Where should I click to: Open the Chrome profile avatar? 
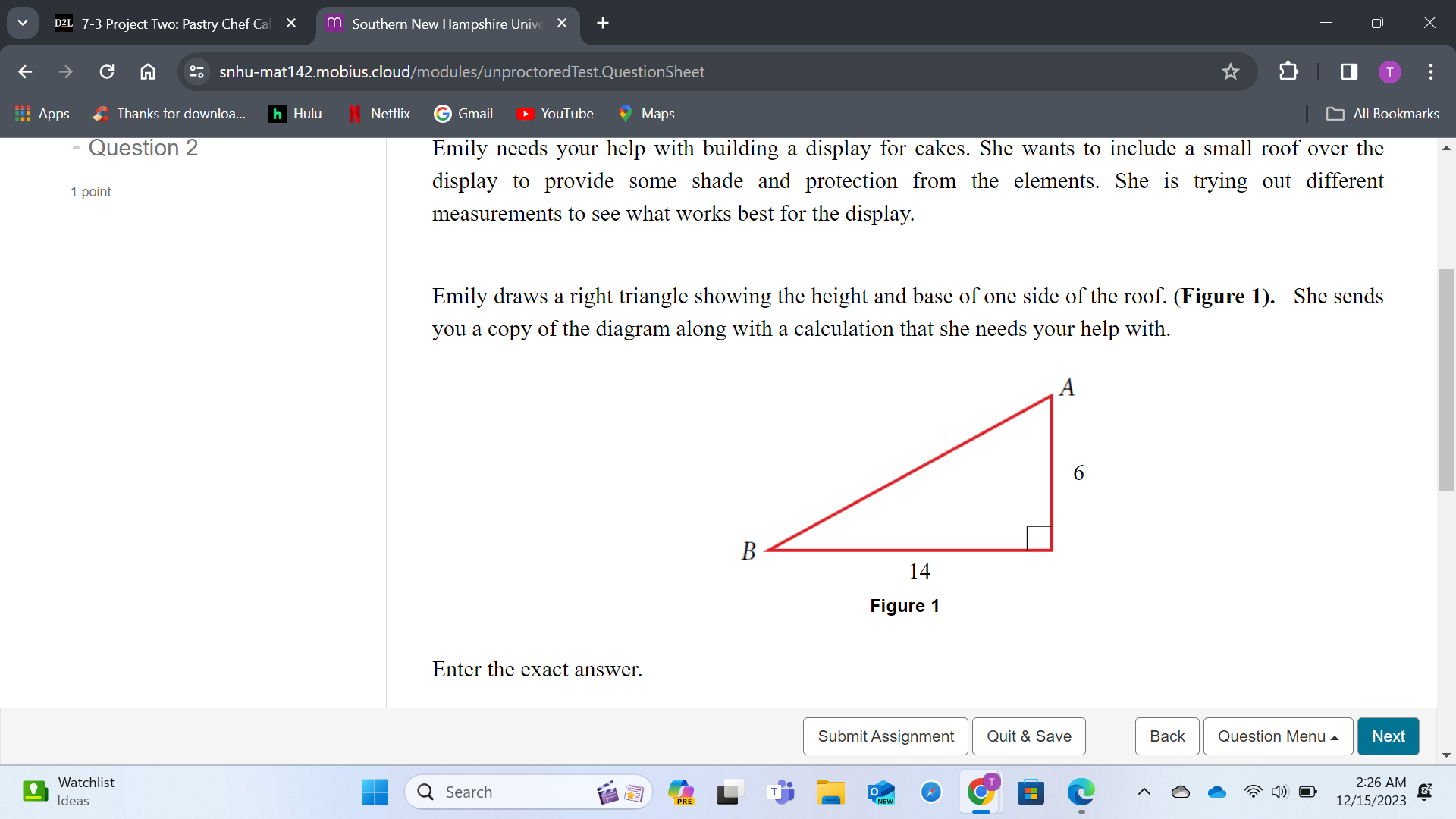1389,71
